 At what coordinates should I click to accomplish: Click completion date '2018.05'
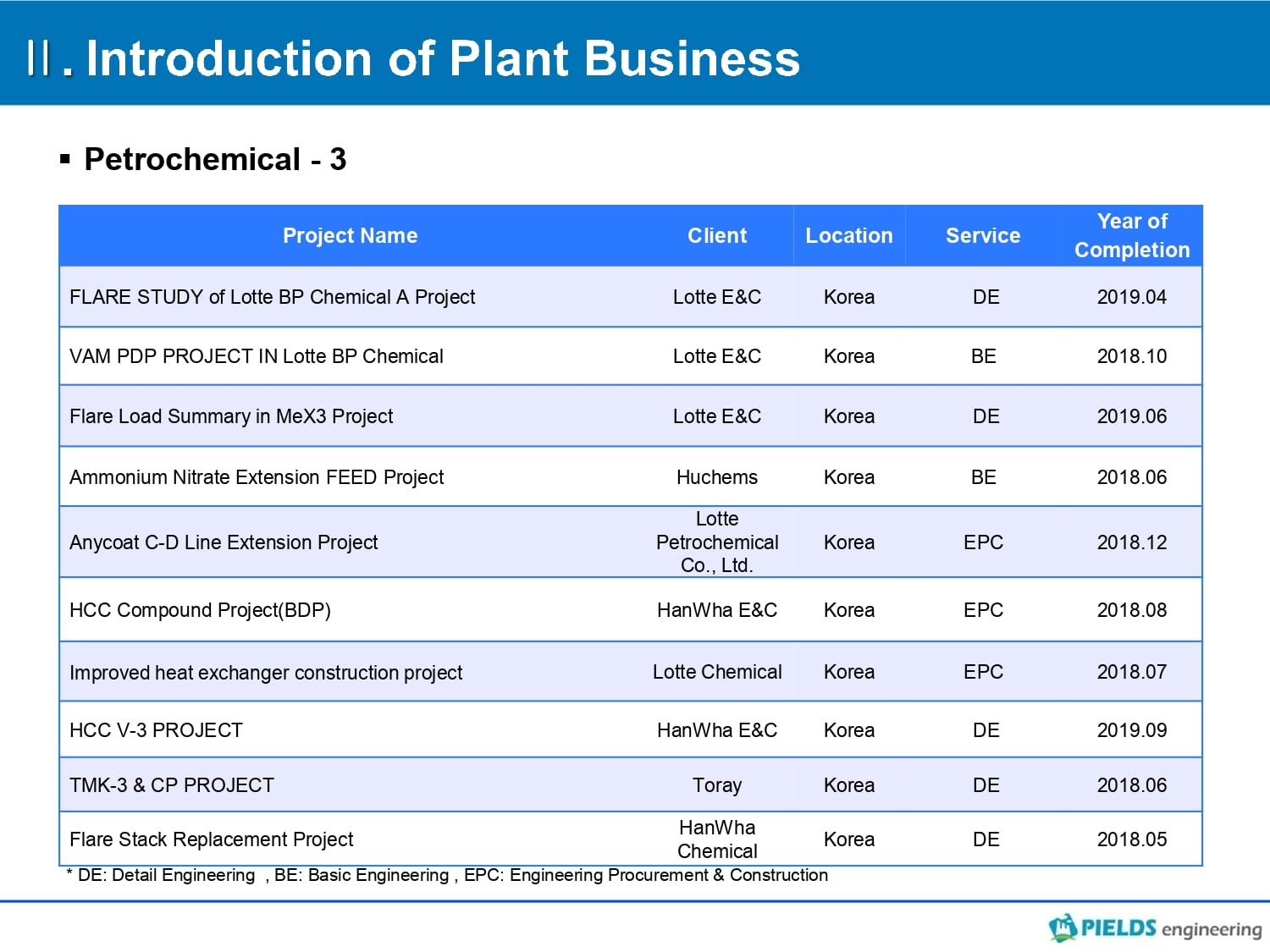tap(1132, 839)
